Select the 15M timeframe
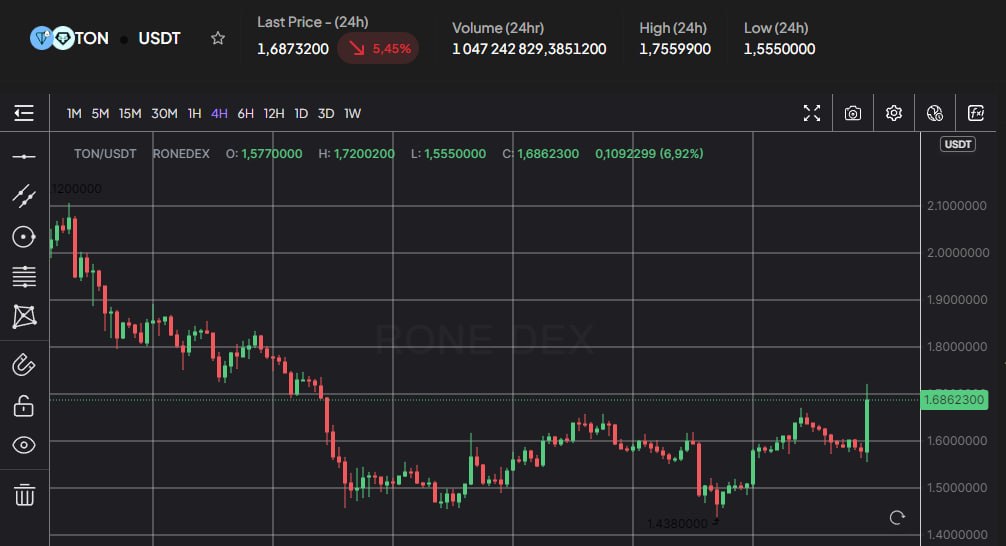 pyautogui.click(x=130, y=113)
